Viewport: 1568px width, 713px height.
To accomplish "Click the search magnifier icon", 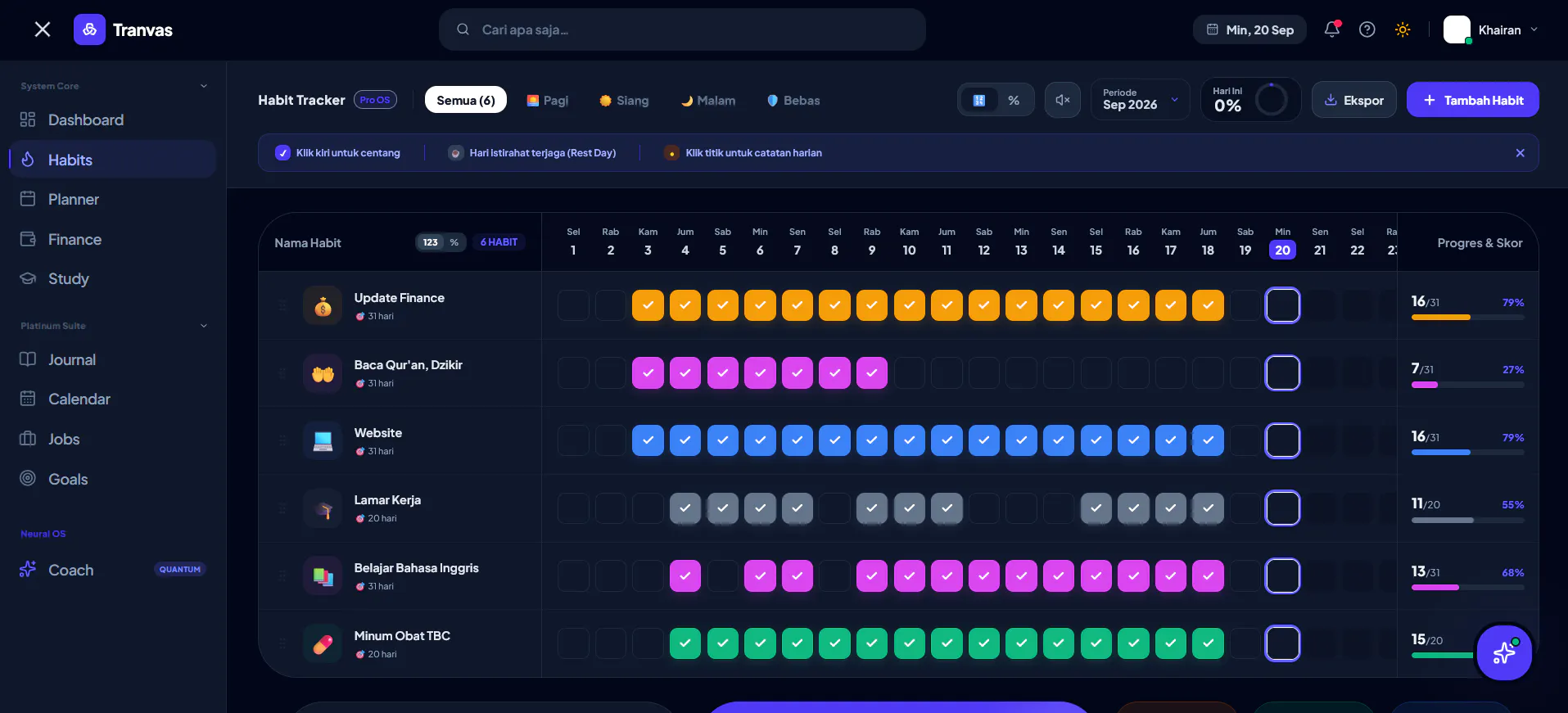I will click(463, 29).
